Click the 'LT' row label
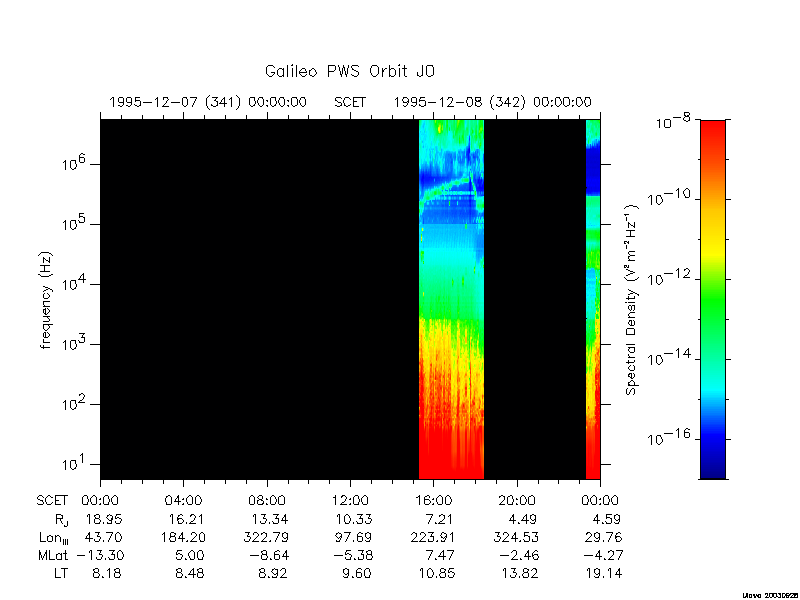800x600 pixels. (61, 573)
